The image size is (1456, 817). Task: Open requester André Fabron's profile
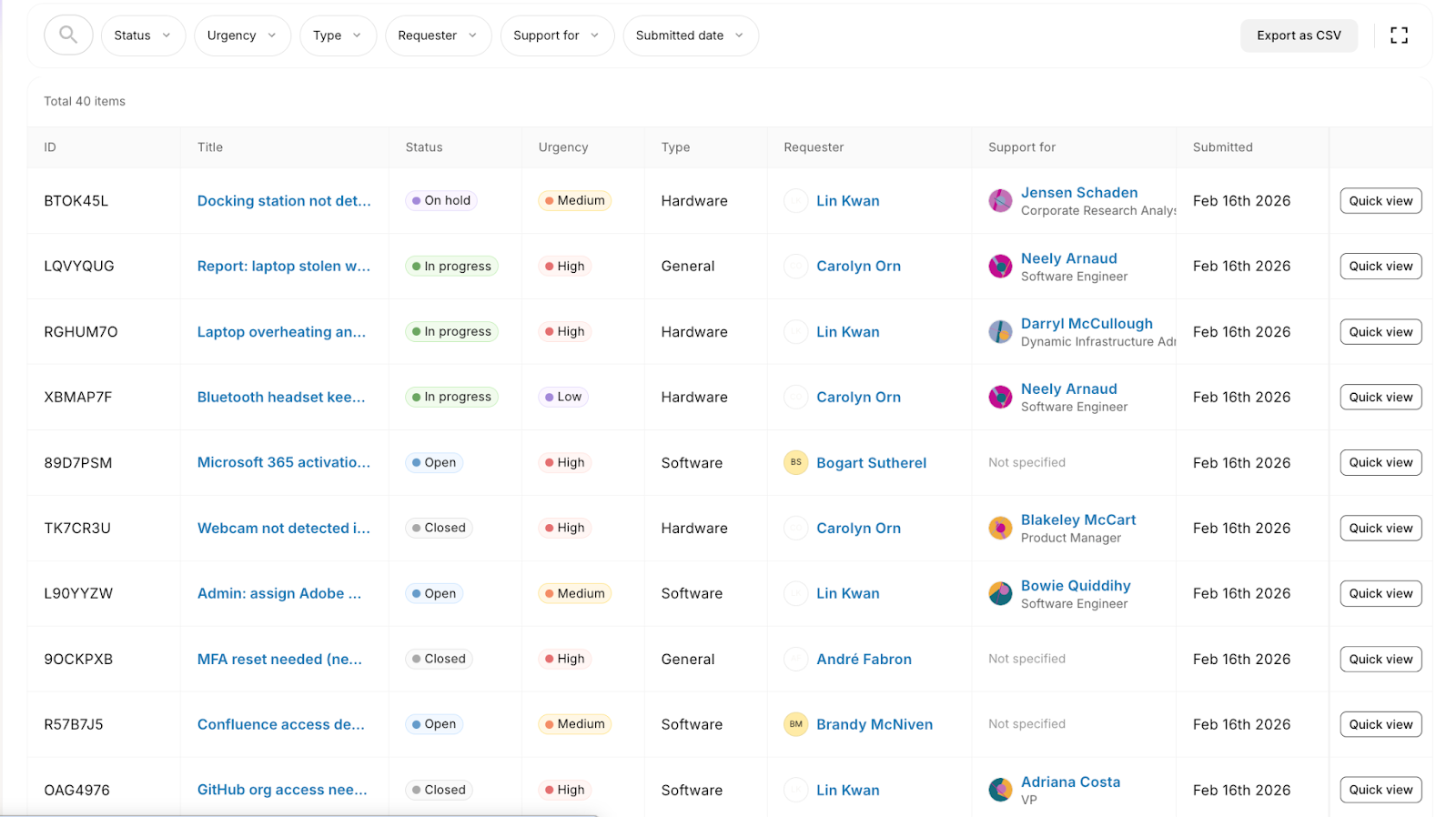click(x=863, y=659)
